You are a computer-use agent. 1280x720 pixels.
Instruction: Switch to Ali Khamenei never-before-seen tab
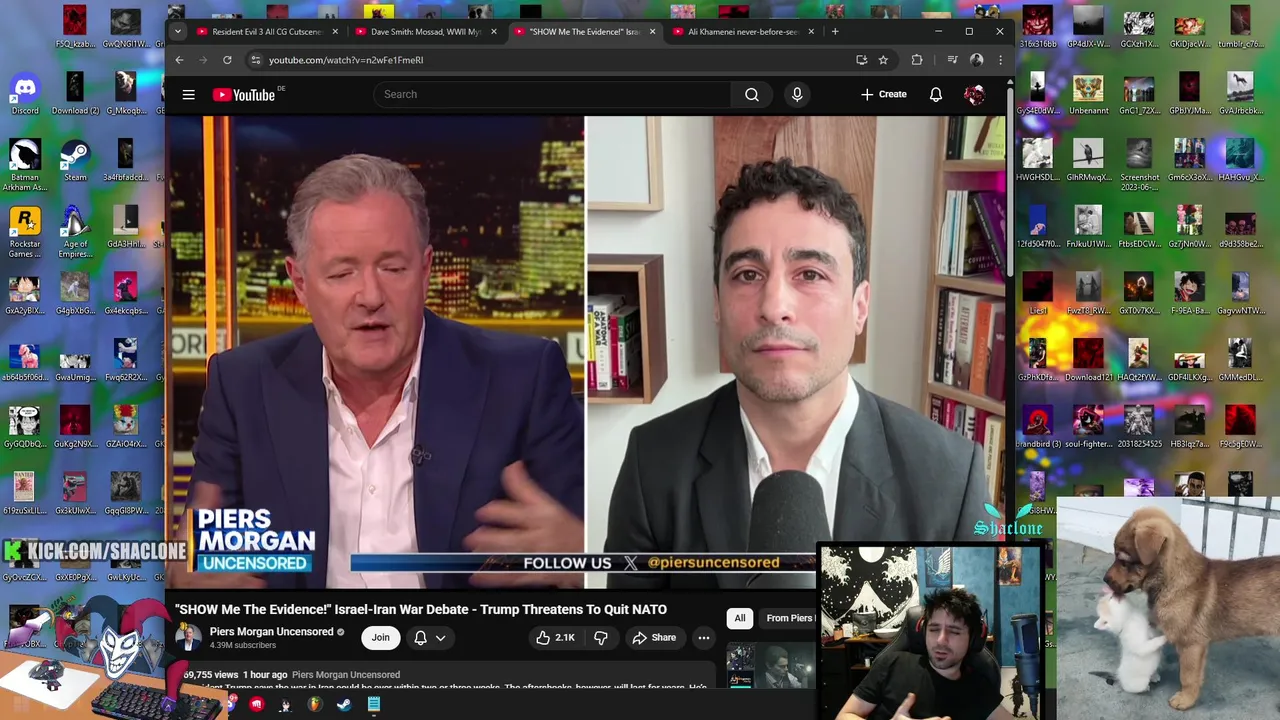(x=743, y=32)
